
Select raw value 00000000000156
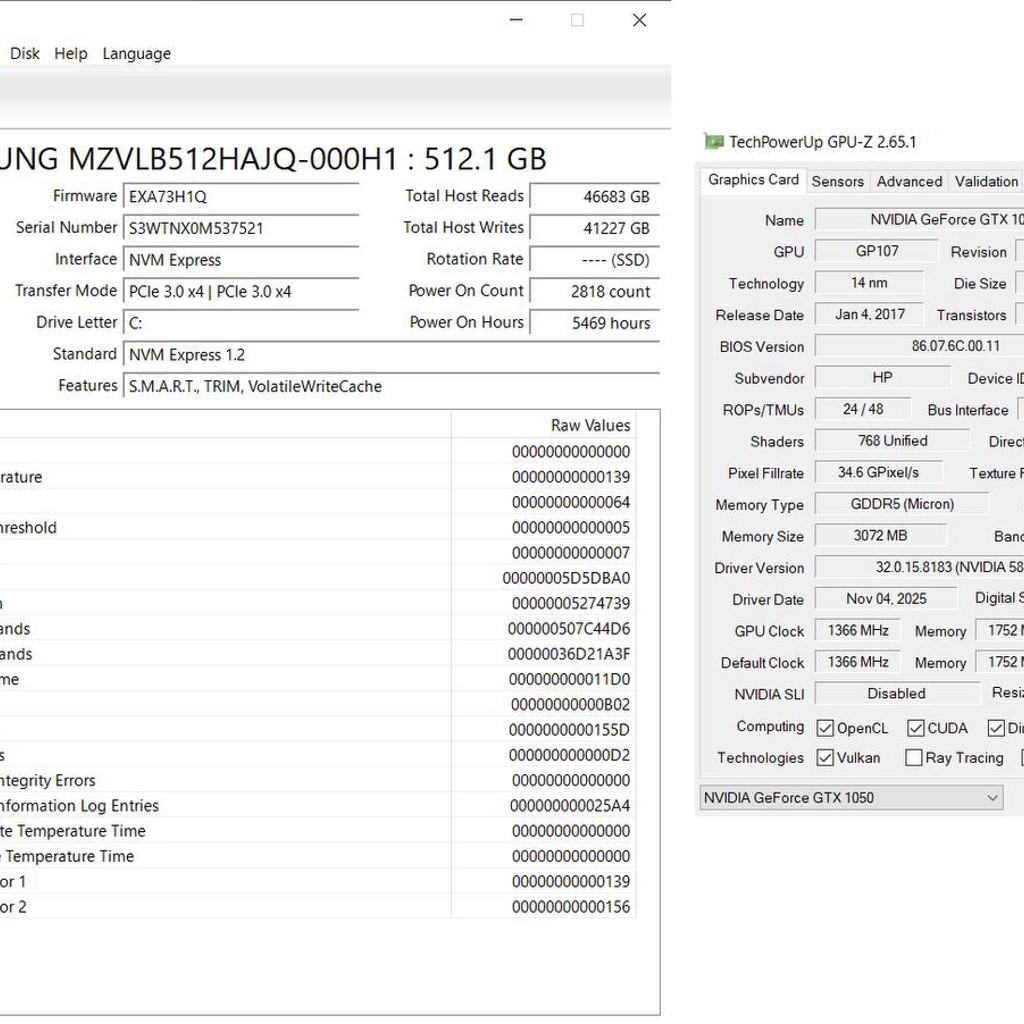pos(571,907)
